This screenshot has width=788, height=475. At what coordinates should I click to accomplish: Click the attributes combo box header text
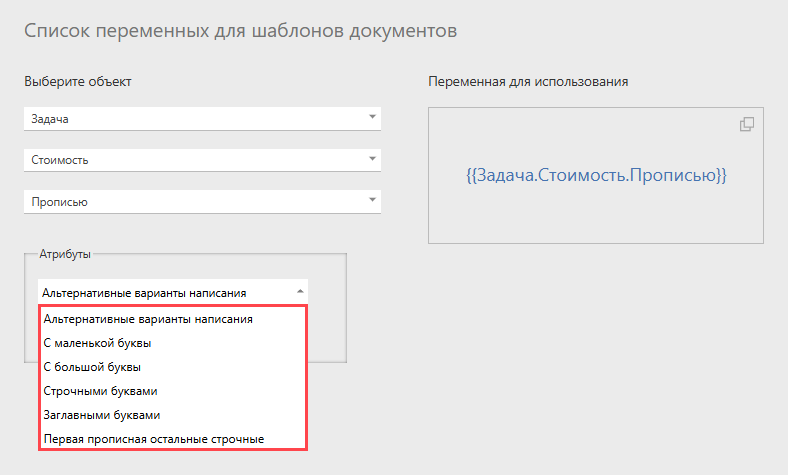pos(144,293)
